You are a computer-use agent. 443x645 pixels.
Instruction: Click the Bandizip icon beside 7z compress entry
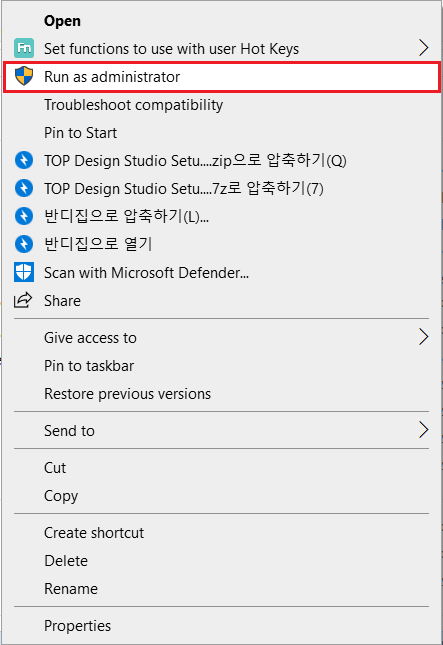[24, 188]
